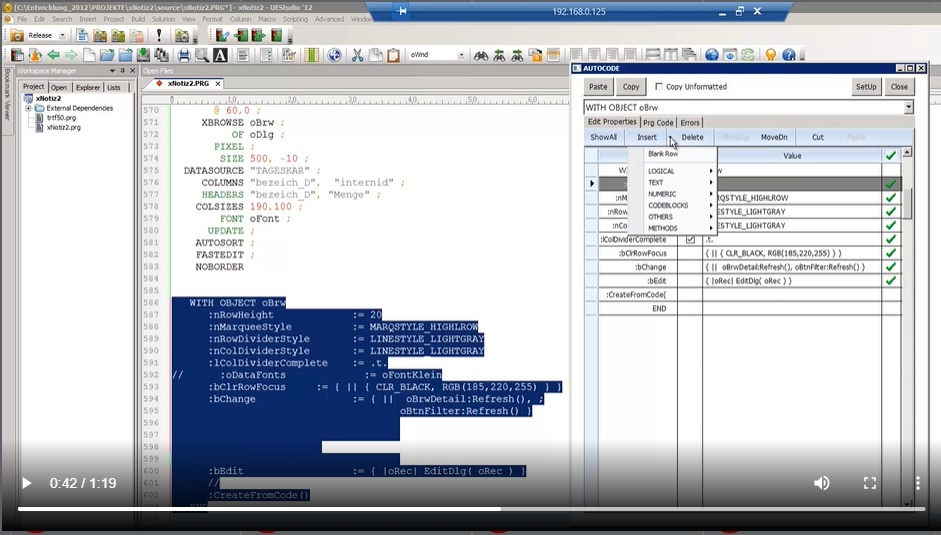Image resolution: width=941 pixels, height=535 pixels.
Task: Click the MoveDn button
Action: (774, 137)
